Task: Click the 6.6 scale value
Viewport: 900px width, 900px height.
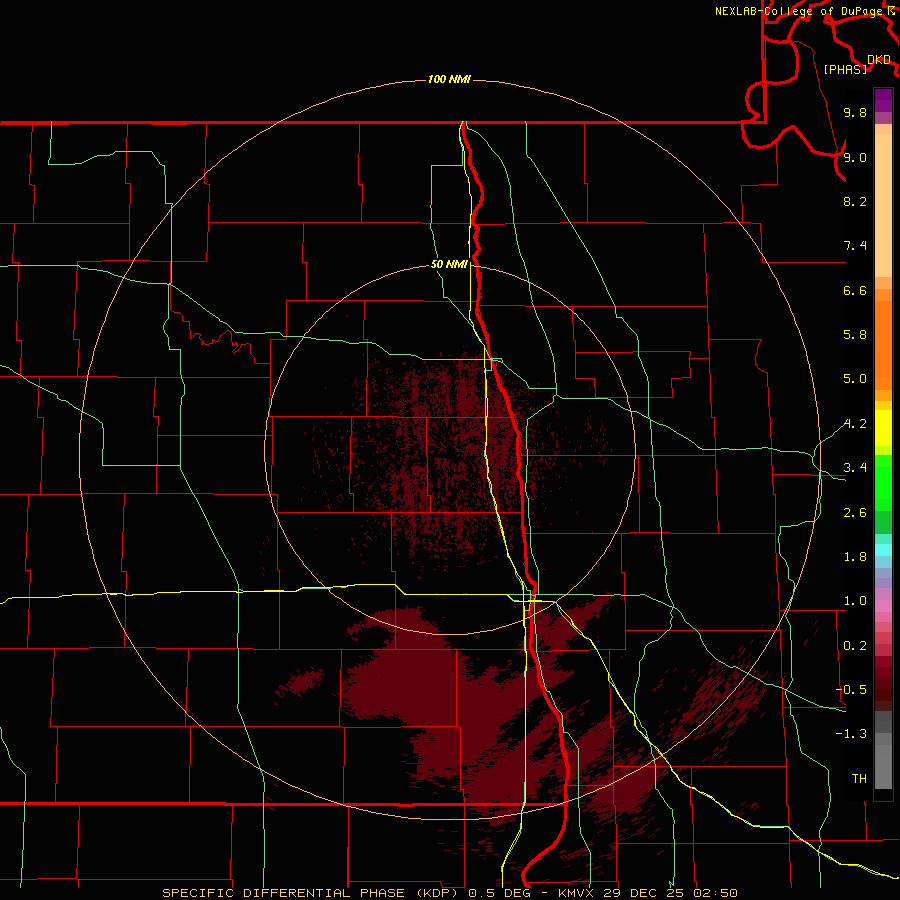Action: pos(855,290)
